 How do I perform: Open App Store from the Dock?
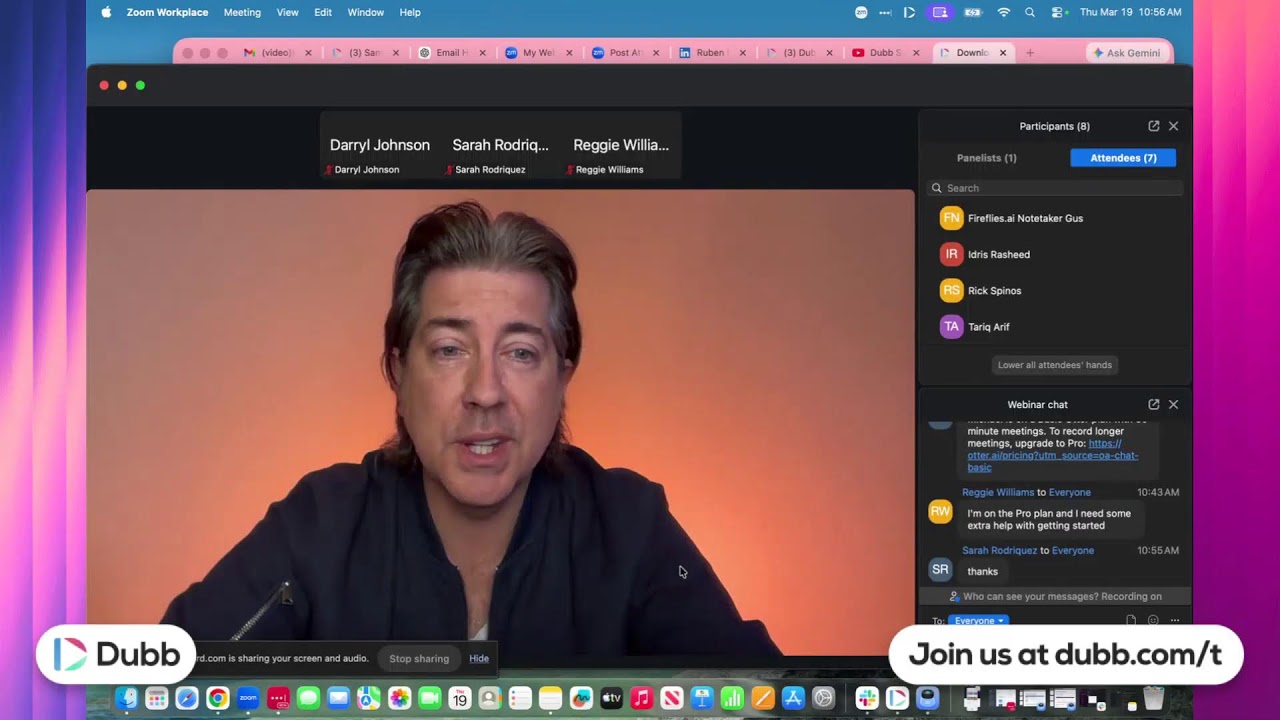(x=793, y=698)
